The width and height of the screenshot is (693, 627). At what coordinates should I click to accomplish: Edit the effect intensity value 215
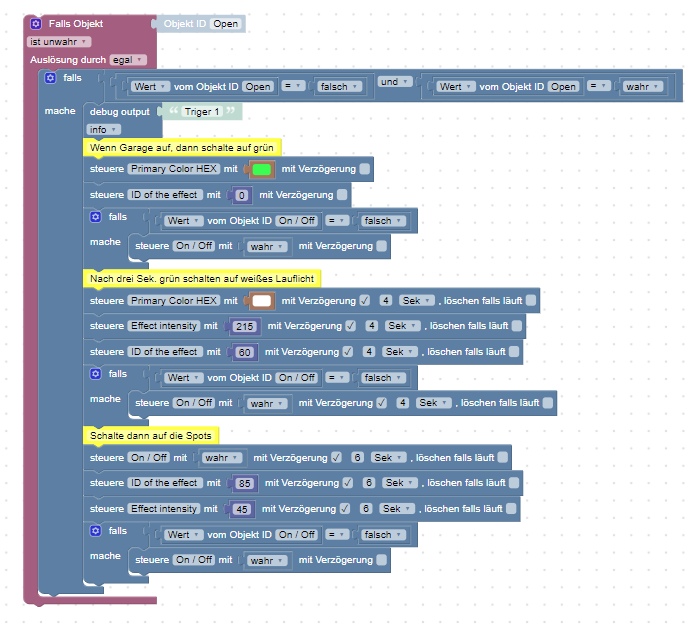pyautogui.click(x=244, y=327)
